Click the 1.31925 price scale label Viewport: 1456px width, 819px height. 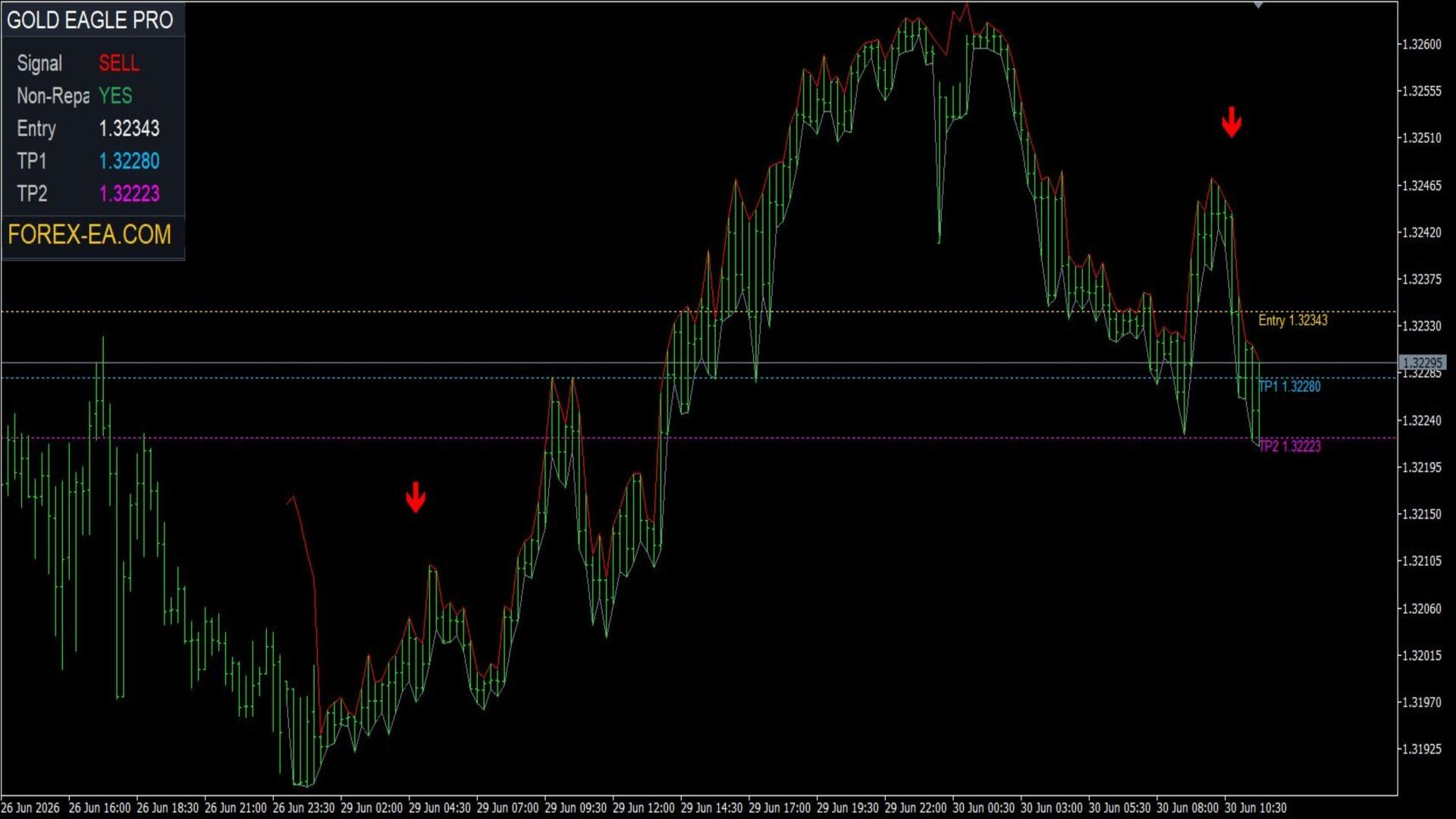(x=1421, y=749)
